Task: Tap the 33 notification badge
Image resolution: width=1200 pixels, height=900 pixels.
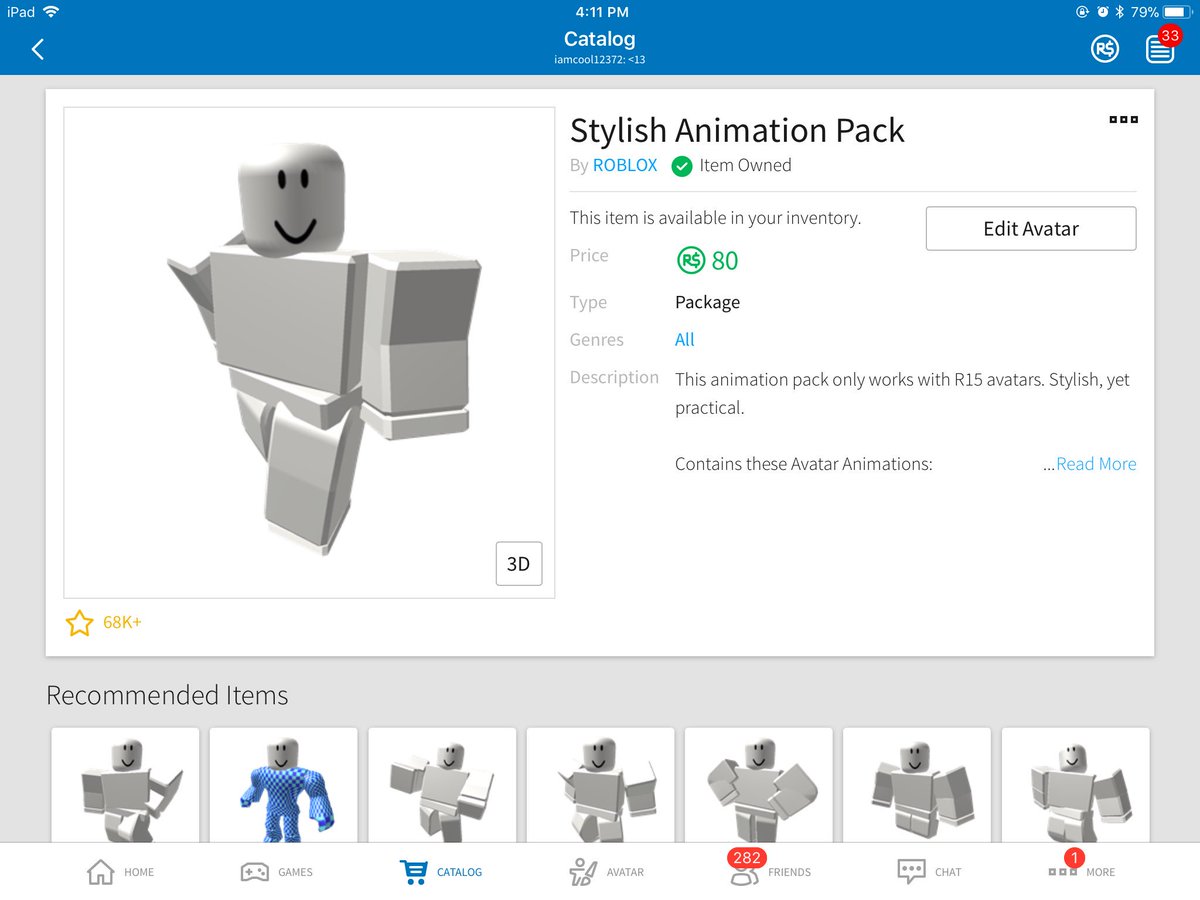Action: [x=1169, y=36]
